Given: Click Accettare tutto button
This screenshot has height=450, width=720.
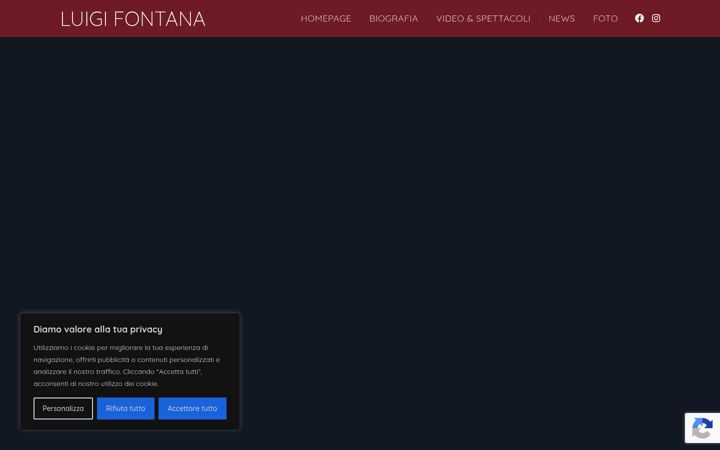Looking at the screenshot, I should (x=192, y=408).
